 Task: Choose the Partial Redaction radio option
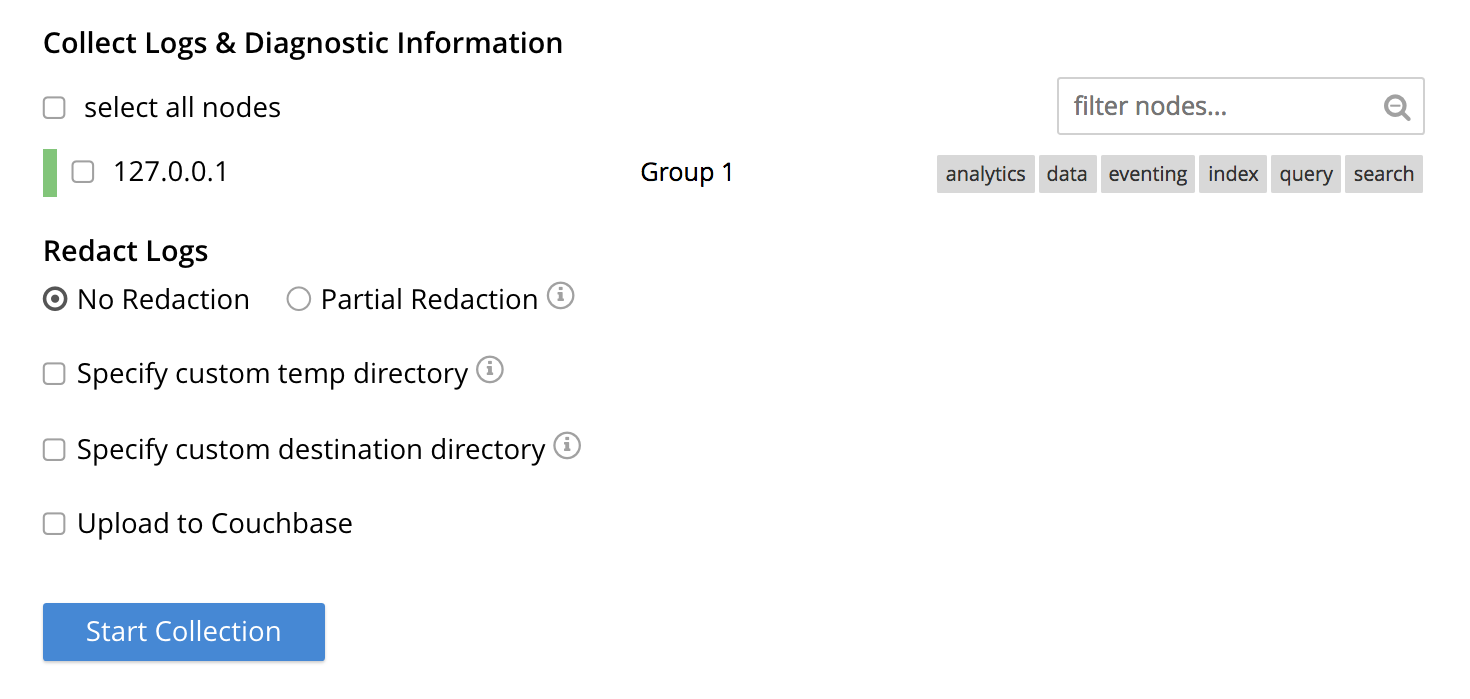298,300
